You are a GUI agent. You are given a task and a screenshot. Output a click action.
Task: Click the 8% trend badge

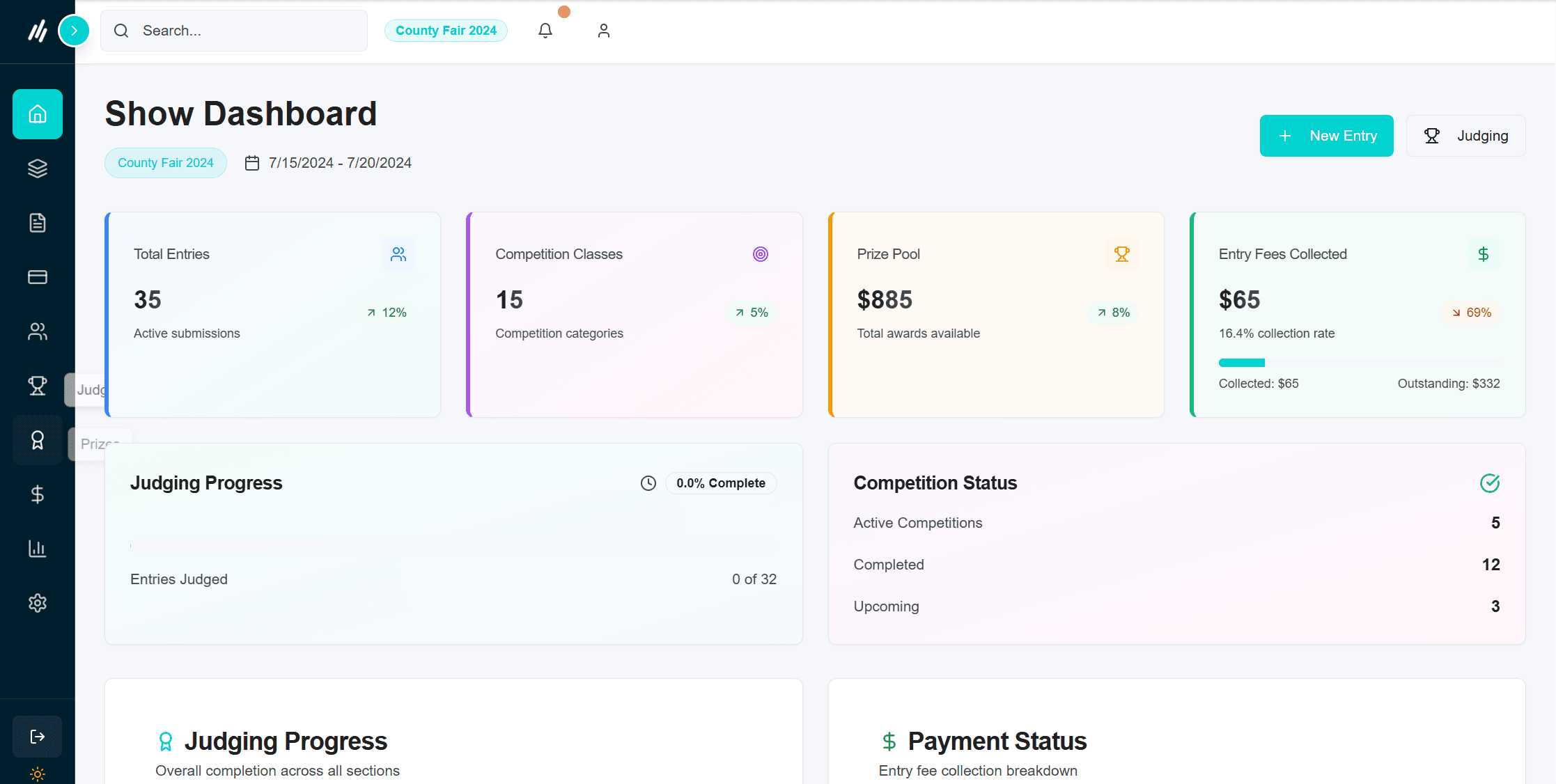click(1114, 313)
